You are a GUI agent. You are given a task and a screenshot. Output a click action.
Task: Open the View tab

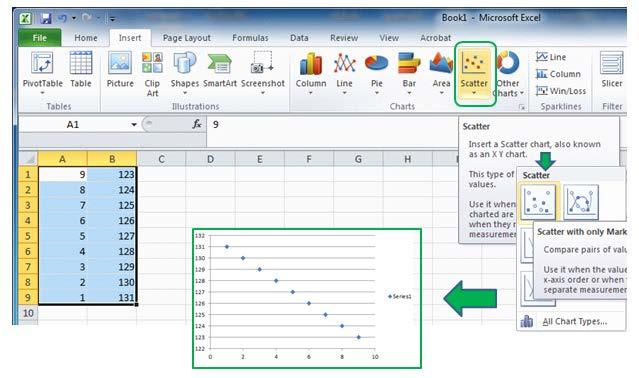pos(389,38)
